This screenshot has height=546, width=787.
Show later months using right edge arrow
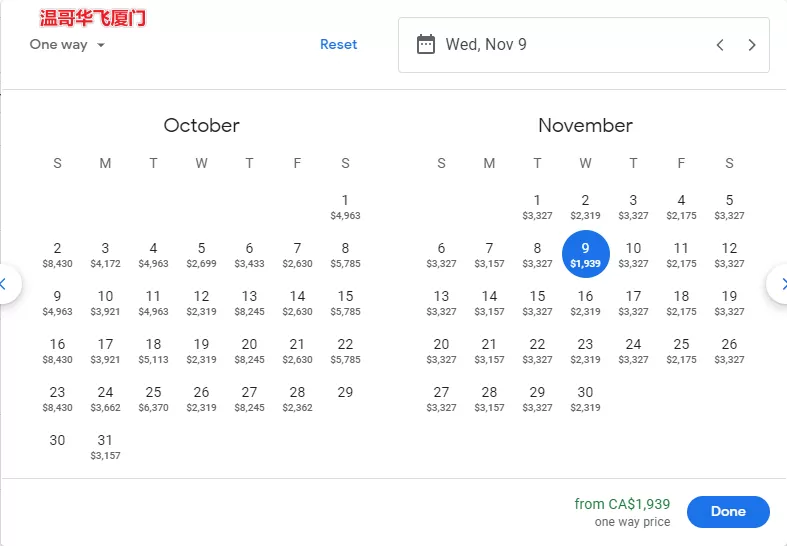pos(778,284)
